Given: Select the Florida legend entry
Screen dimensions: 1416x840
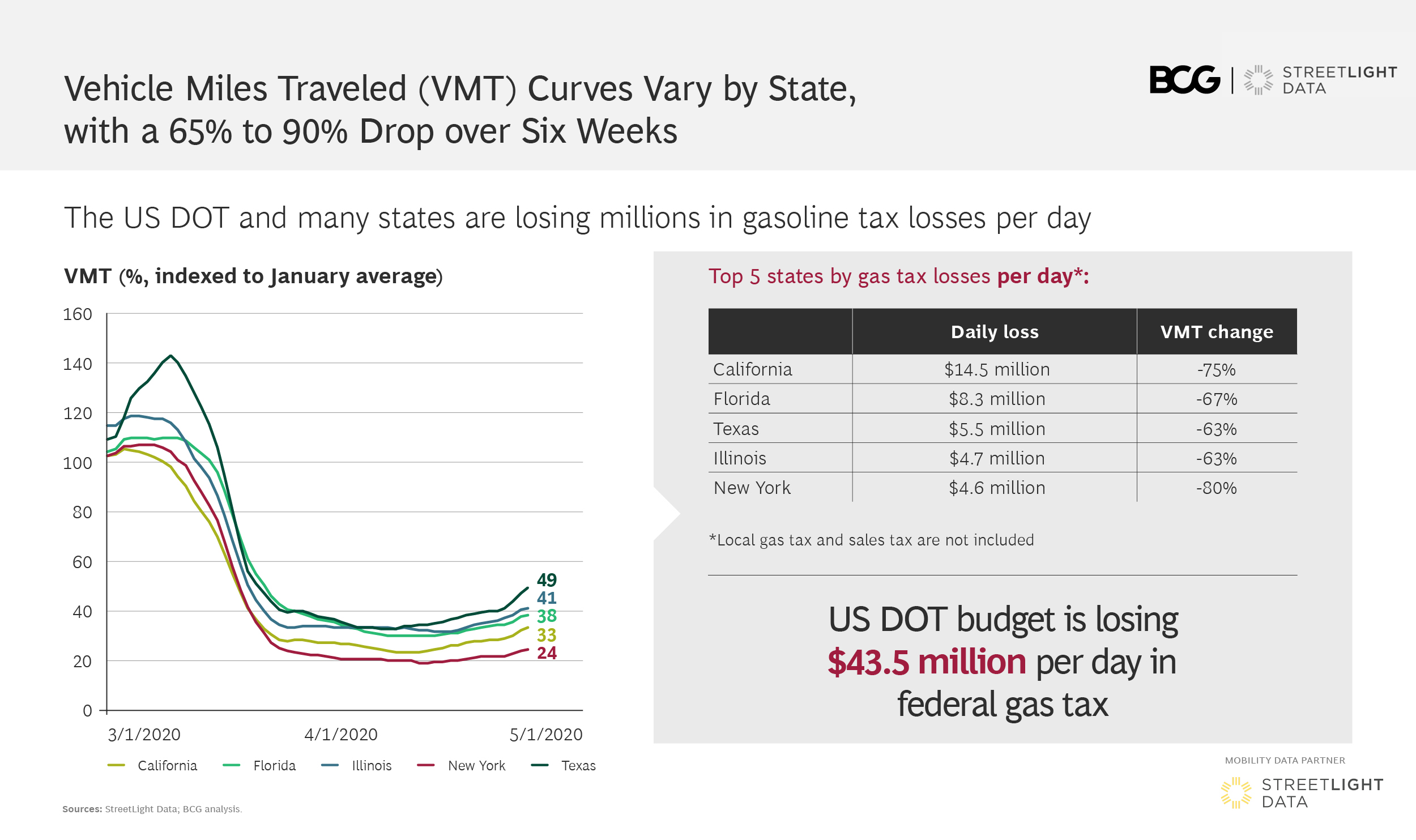Looking at the screenshot, I should click(x=259, y=765).
